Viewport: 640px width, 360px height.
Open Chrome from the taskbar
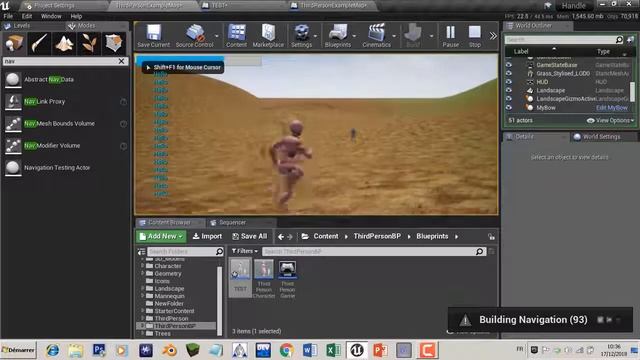[287, 350]
